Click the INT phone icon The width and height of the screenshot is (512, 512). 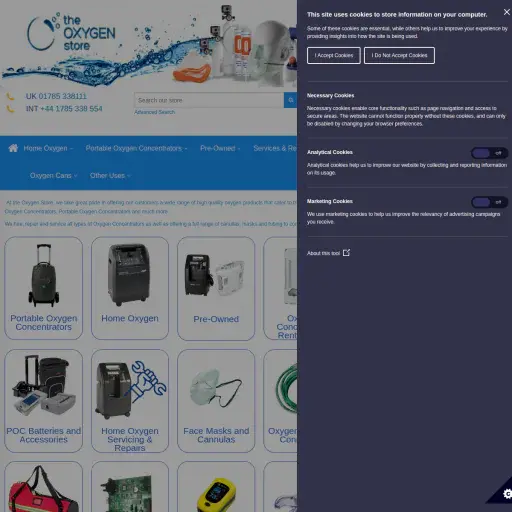point(10,109)
